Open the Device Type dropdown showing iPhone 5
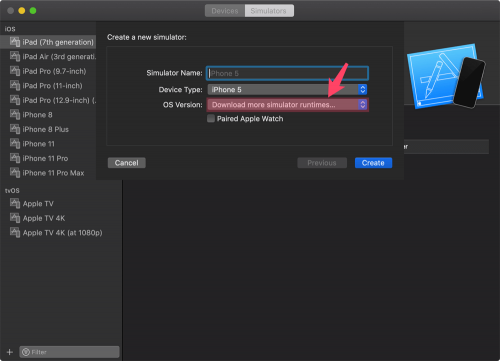The width and height of the screenshot is (500, 361). pos(287,89)
